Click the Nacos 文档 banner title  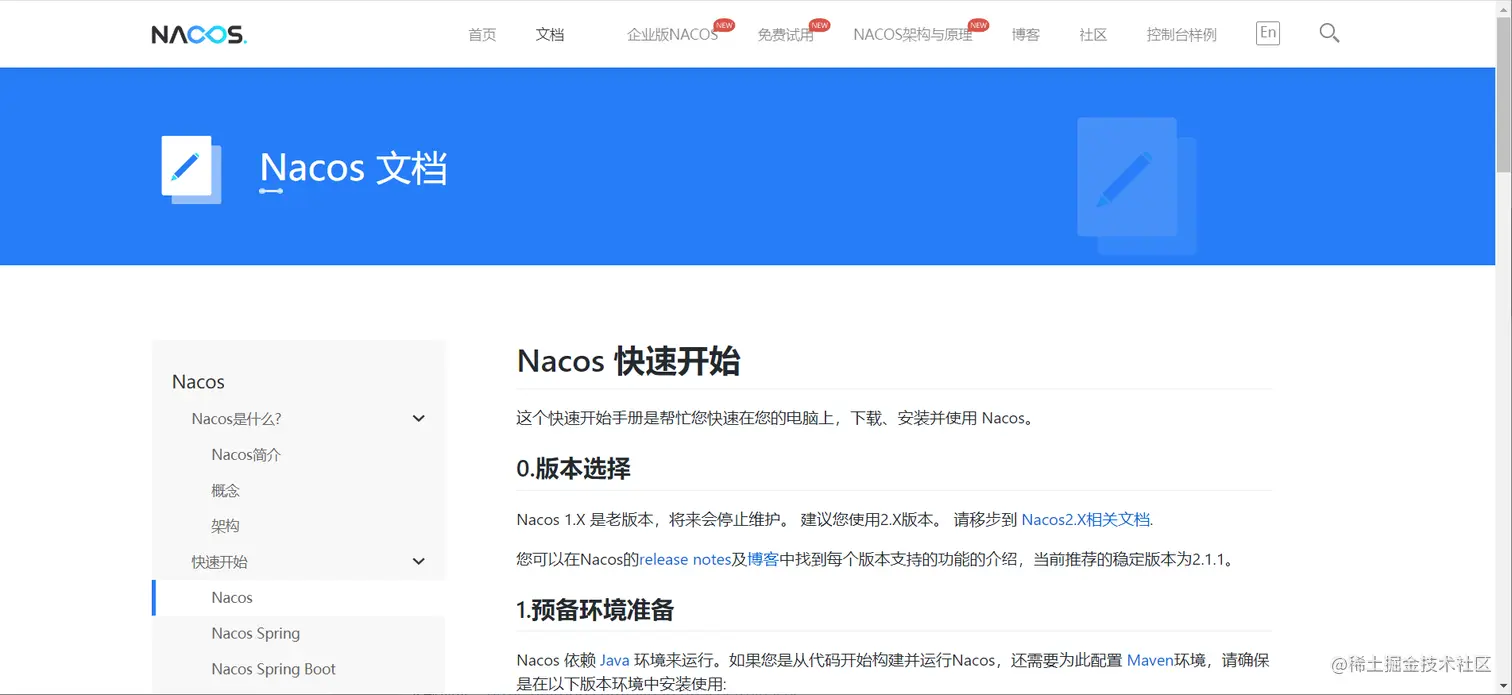coord(353,168)
